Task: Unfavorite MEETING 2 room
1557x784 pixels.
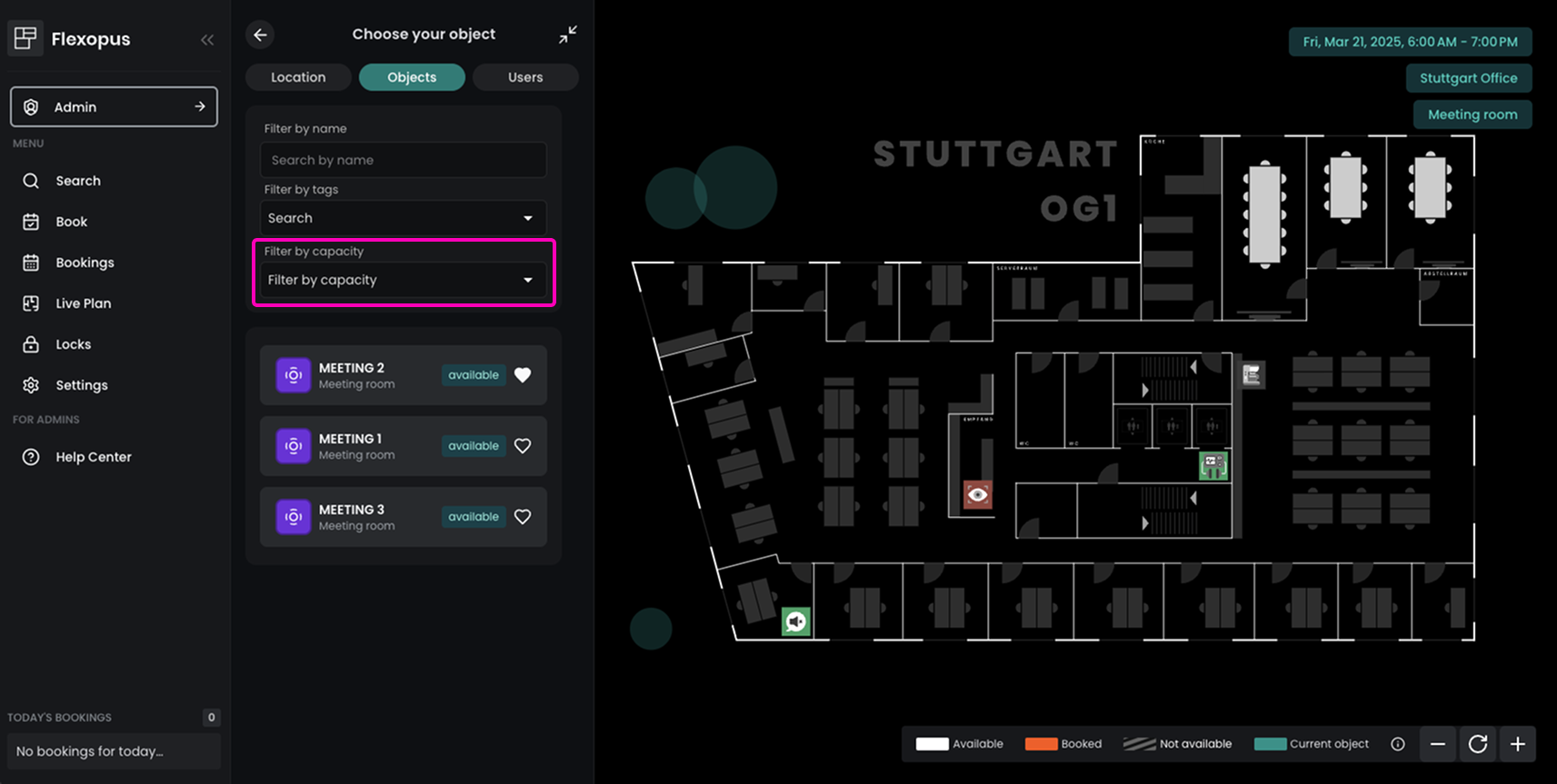Action: pyautogui.click(x=523, y=375)
